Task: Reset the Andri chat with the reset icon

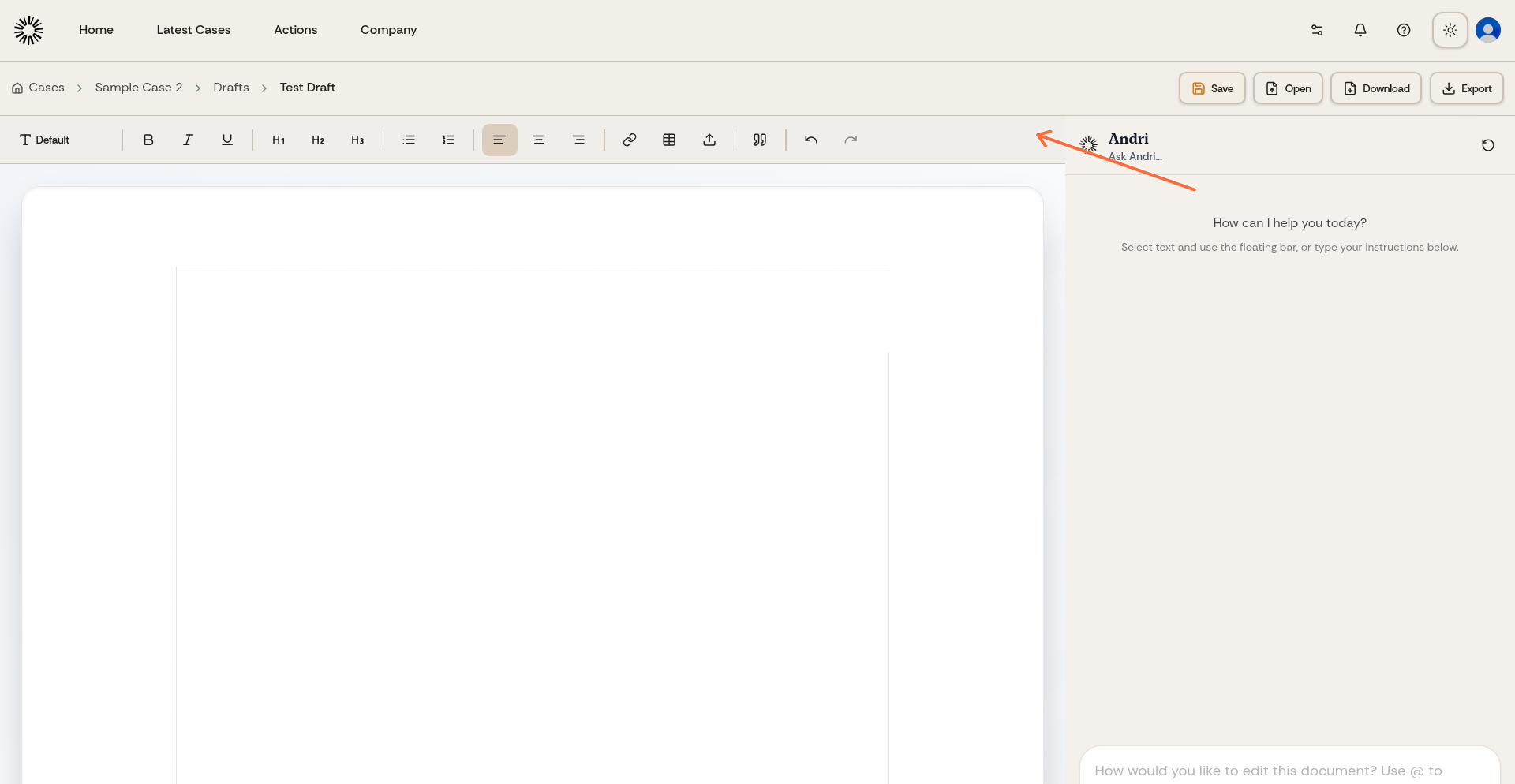Action: [x=1488, y=145]
